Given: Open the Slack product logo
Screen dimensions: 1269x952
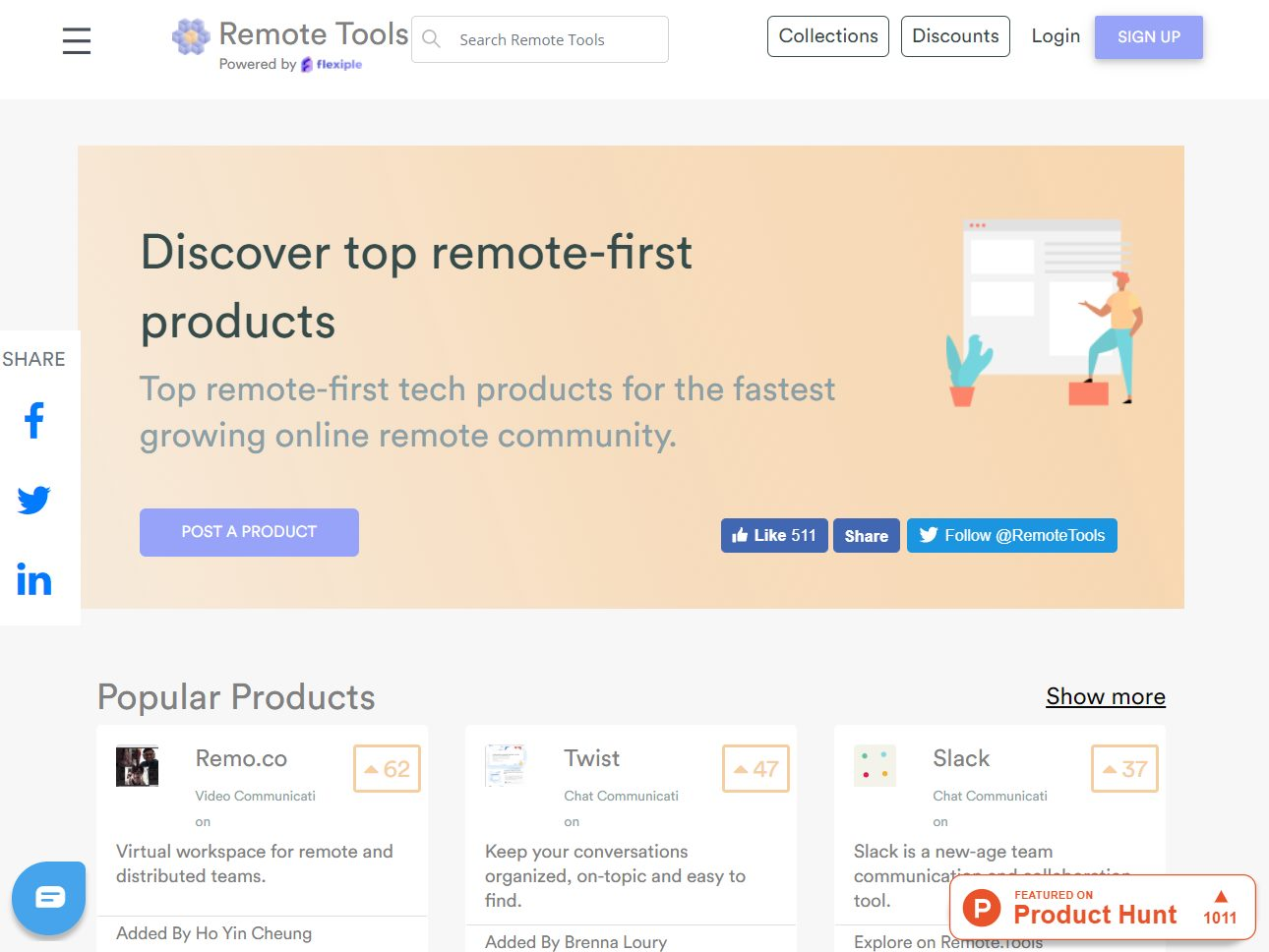Looking at the screenshot, I should click(875, 766).
